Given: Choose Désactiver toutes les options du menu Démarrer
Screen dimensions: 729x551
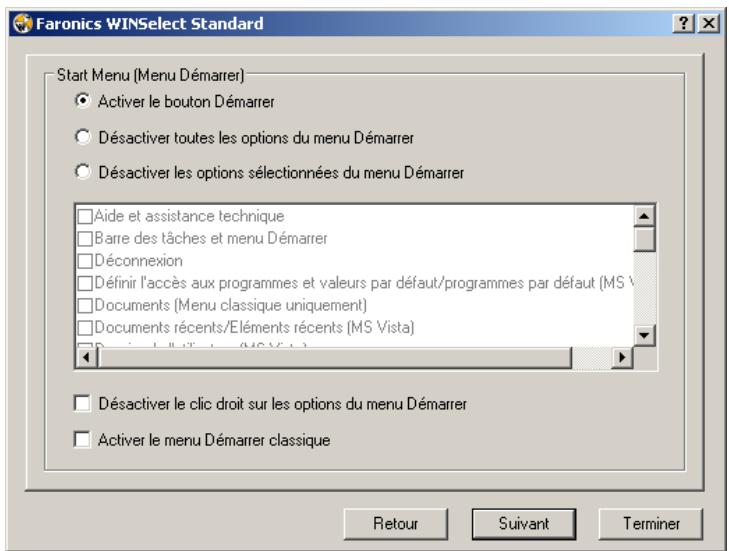Looking at the screenshot, I should tap(82, 137).
